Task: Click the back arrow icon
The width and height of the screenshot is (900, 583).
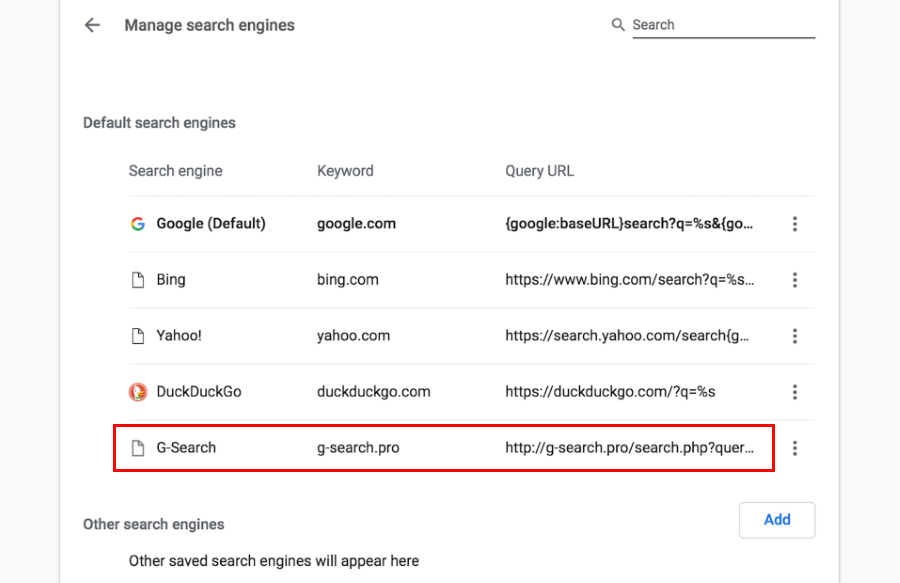Action: [93, 25]
